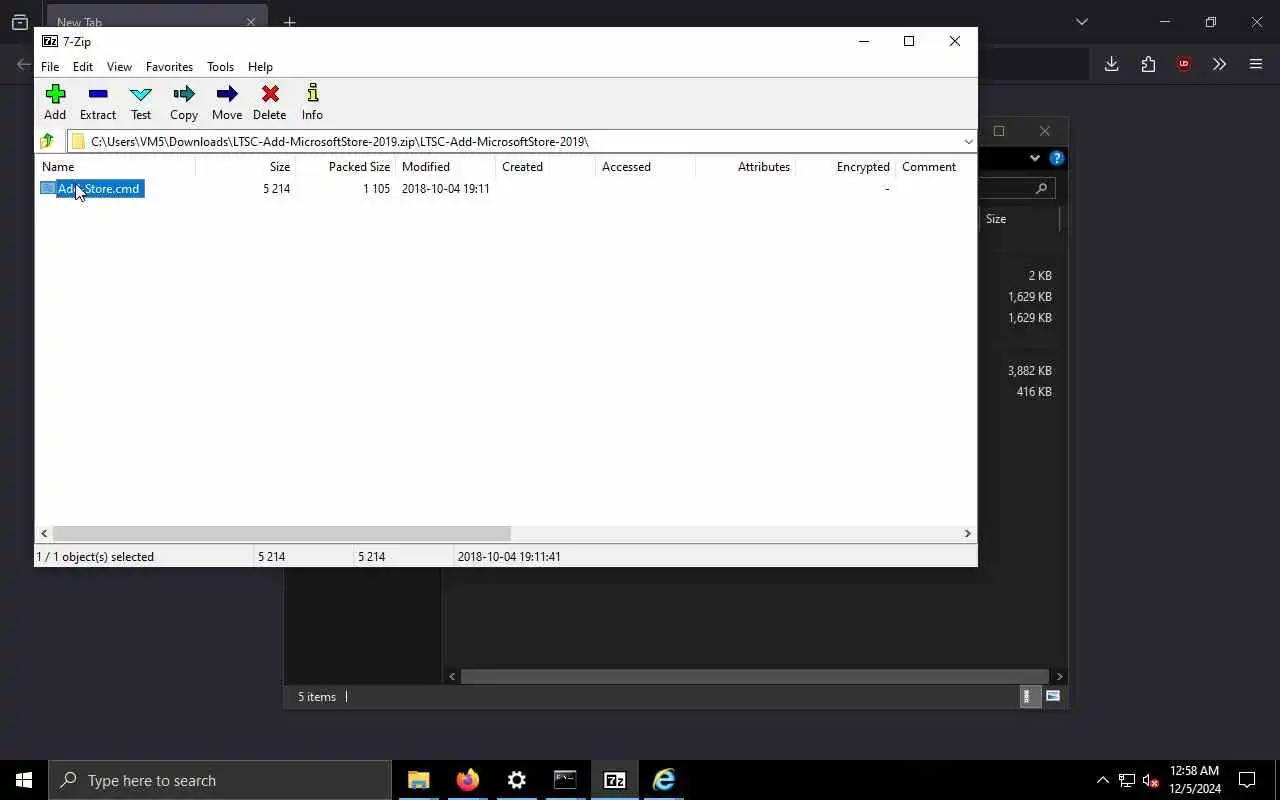Open Firefox from the taskbar
Viewport: 1280px width, 800px height.
pos(467,780)
